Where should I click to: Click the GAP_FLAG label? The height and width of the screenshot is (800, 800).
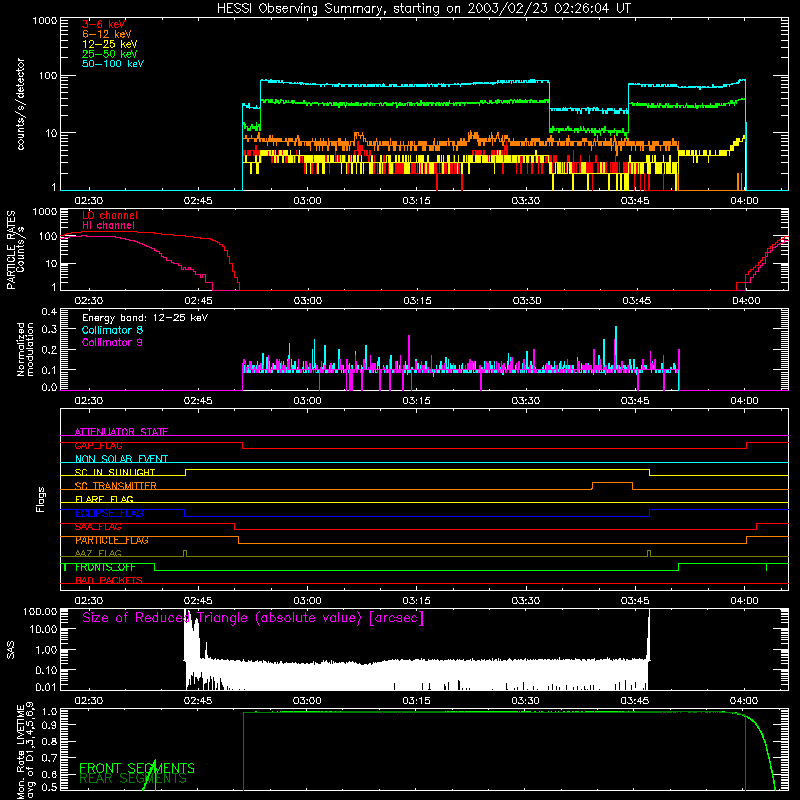(98, 445)
